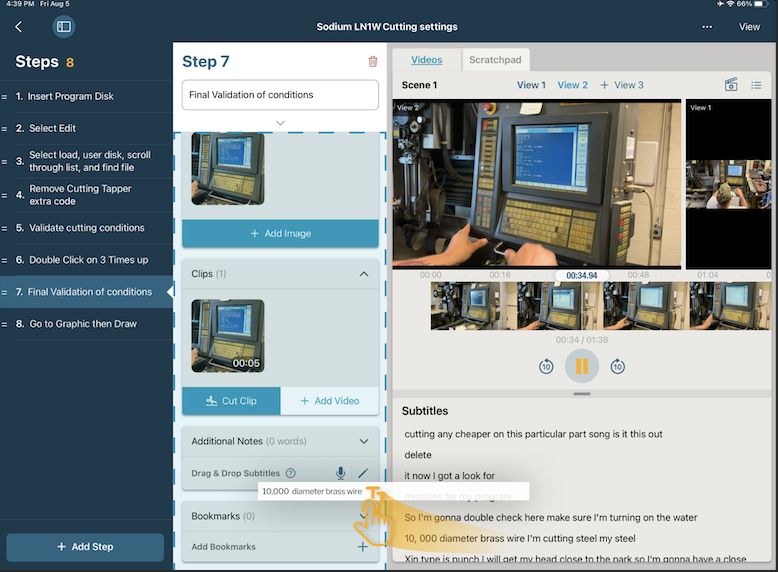
Task: Delete Step 7 with the trash icon
Action: 373,62
